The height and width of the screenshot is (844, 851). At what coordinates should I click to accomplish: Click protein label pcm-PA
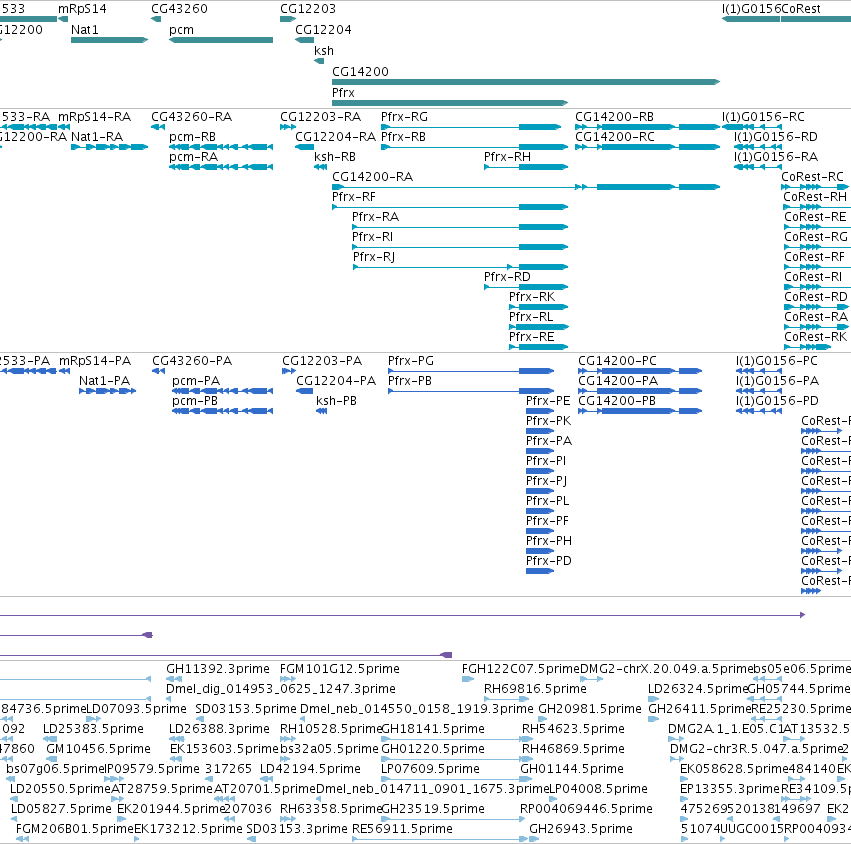(196, 381)
